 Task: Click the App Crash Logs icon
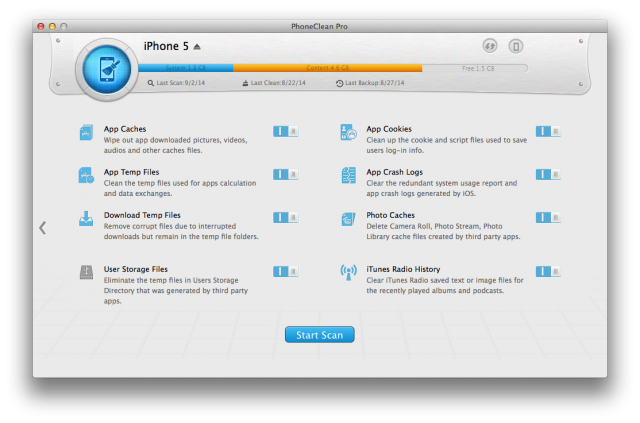point(348,175)
